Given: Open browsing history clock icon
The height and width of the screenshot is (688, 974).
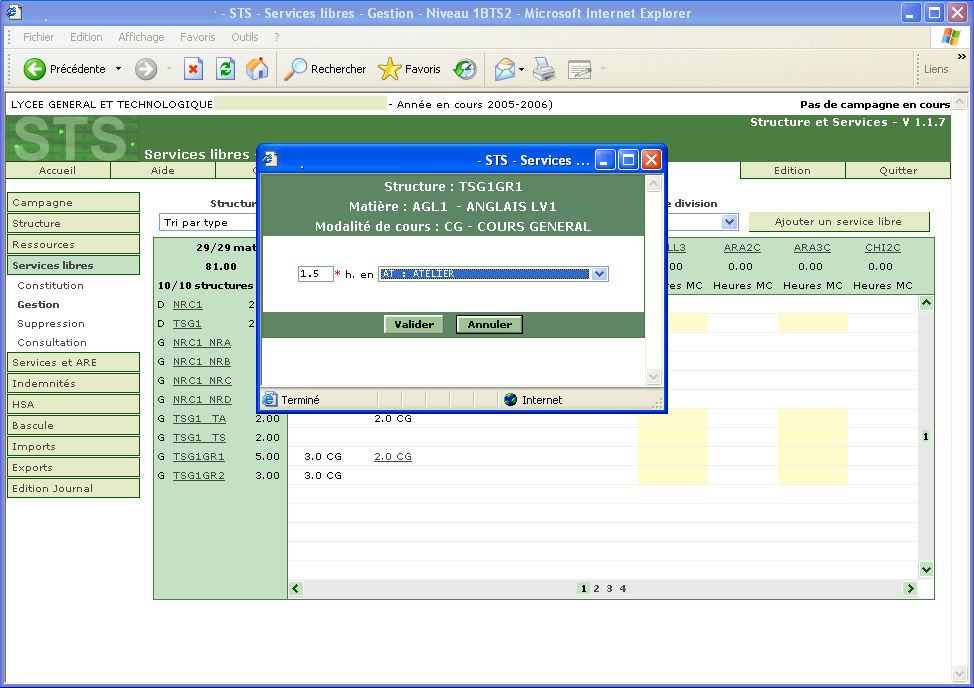Looking at the screenshot, I should [x=465, y=69].
